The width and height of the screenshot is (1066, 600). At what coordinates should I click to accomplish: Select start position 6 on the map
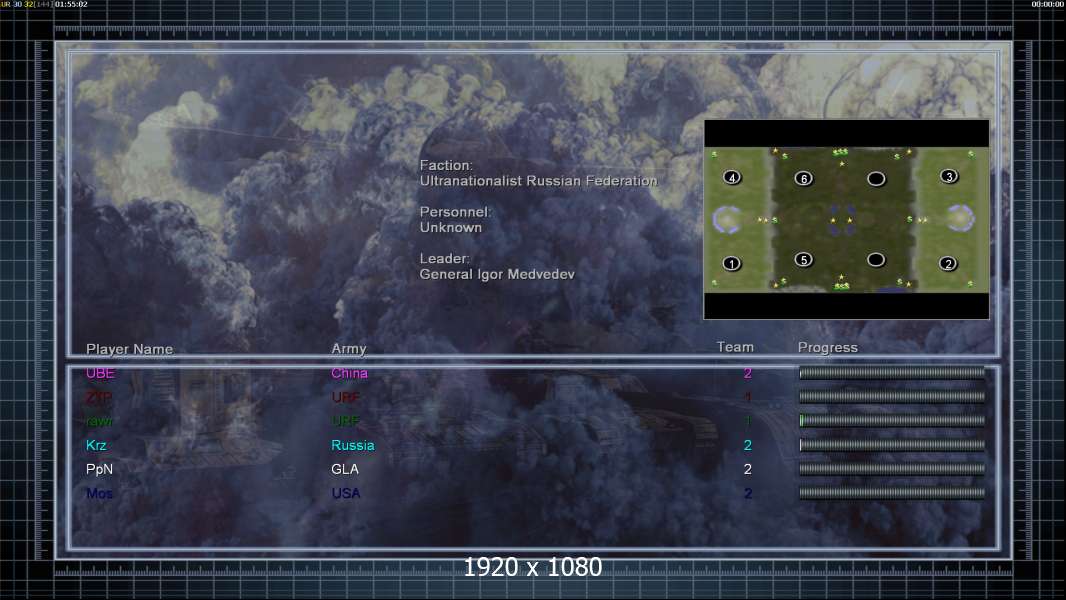(804, 179)
